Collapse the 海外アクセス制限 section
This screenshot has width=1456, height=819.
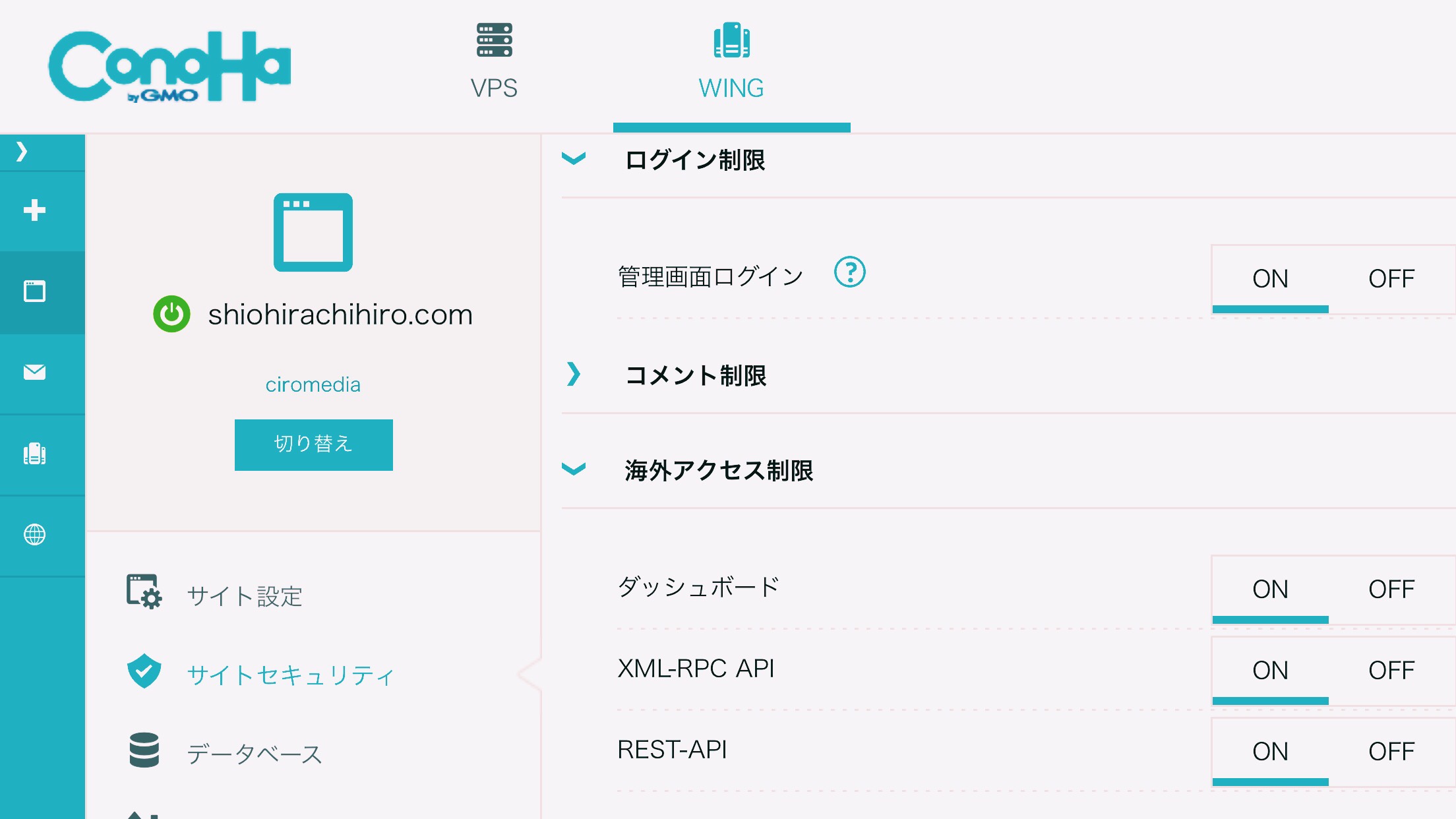(x=574, y=470)
